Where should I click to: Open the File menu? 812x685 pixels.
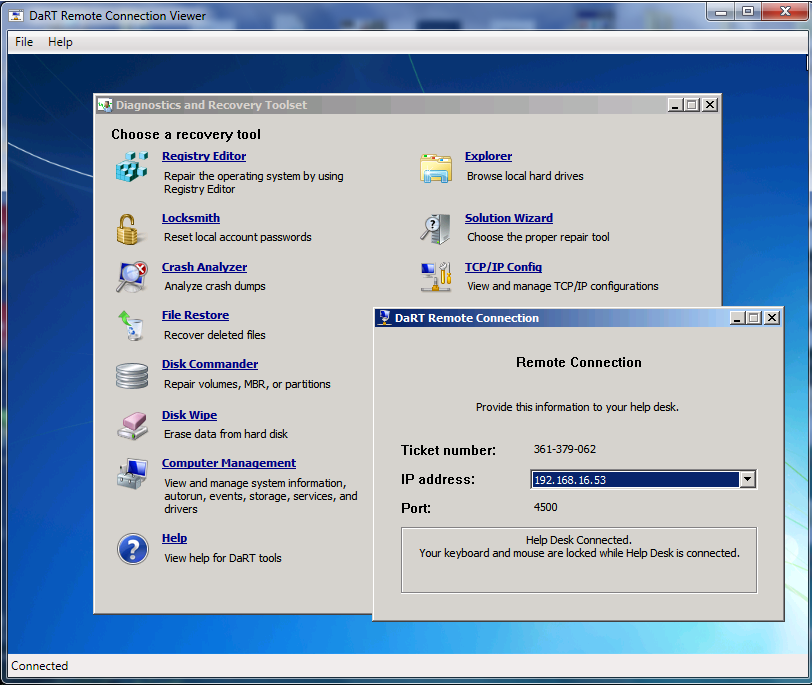point(24,42)
